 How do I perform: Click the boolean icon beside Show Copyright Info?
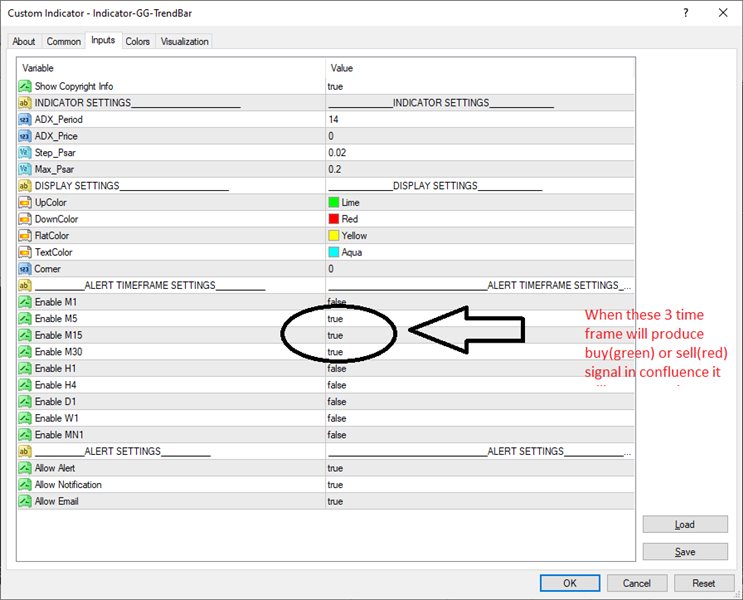(25, 86)
